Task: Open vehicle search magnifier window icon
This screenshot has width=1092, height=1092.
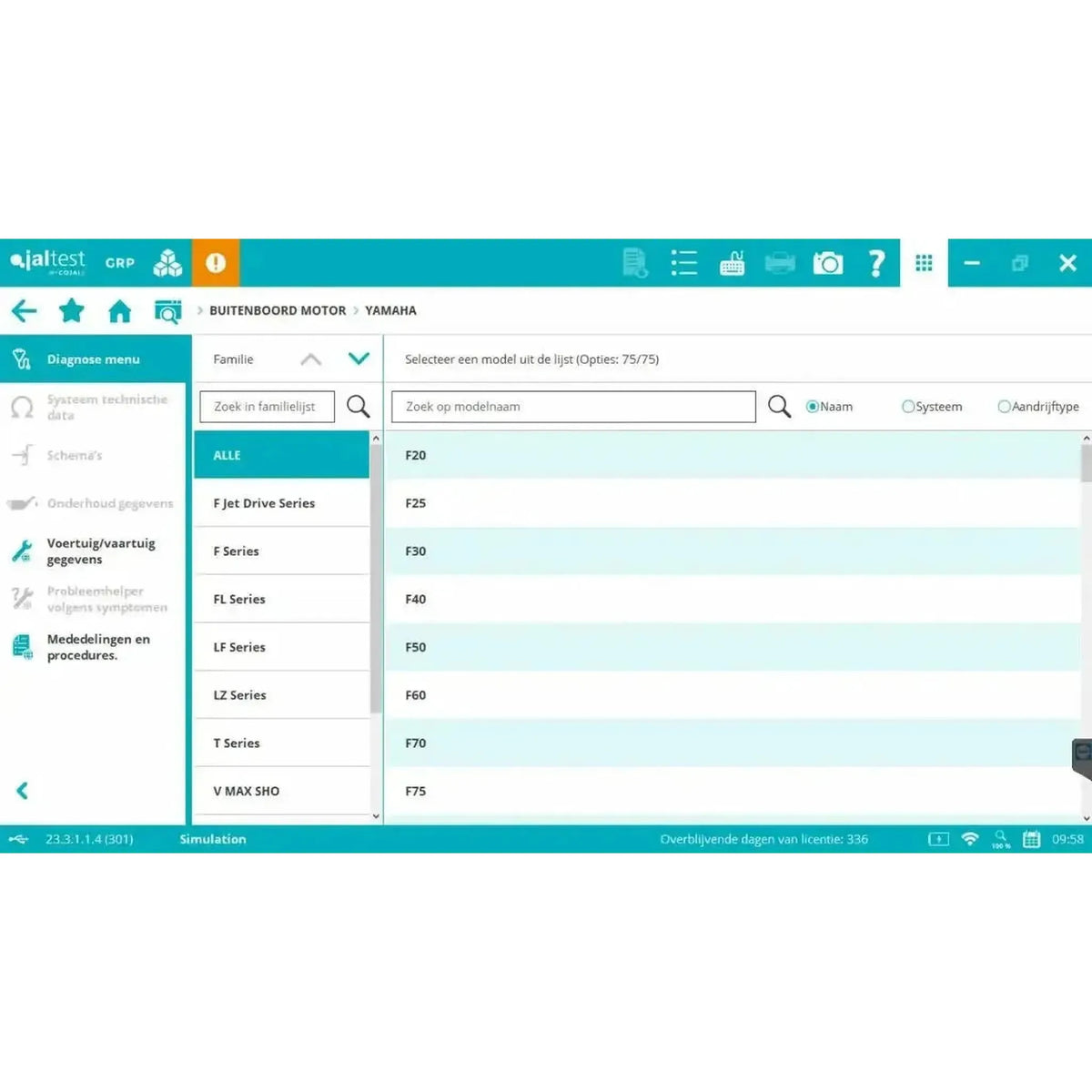Action: [167, 311]
